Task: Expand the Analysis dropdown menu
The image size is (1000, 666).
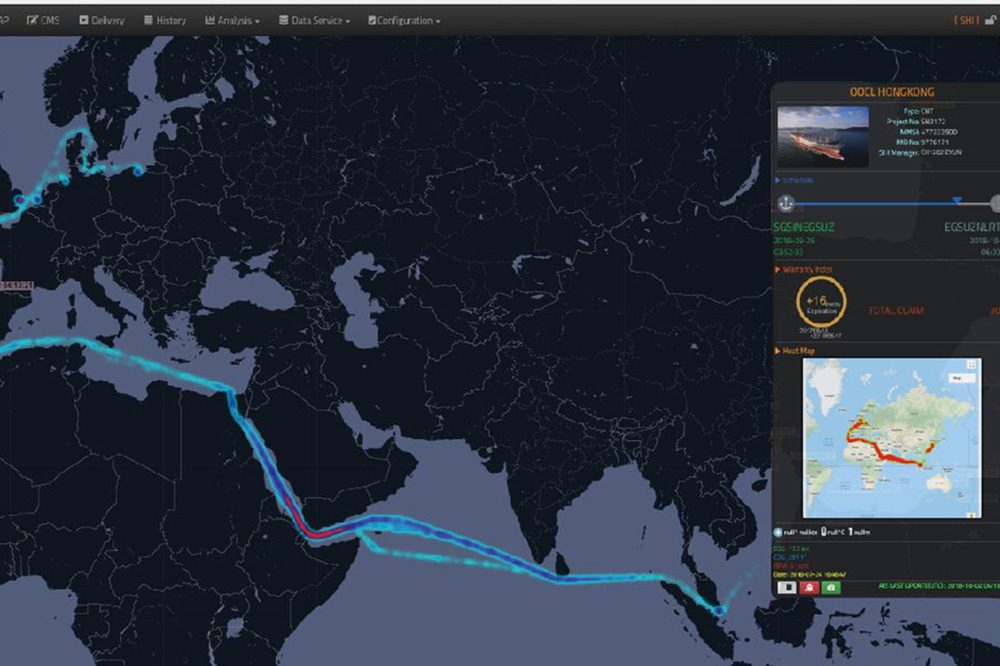Action: [232, 20]
